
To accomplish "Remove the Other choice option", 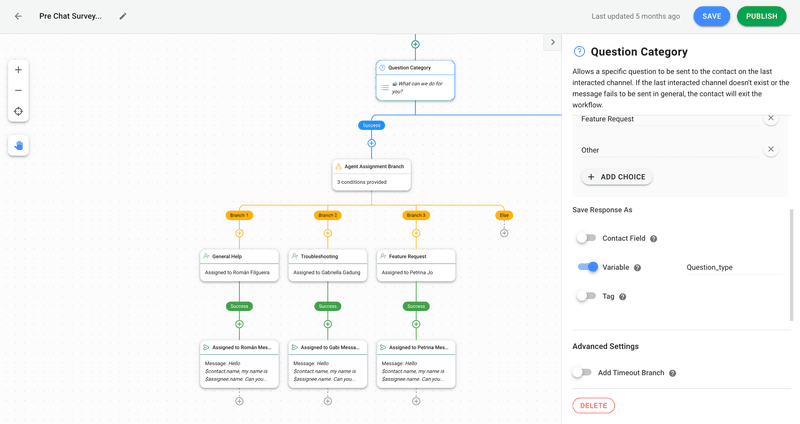I will coord(770,150).
